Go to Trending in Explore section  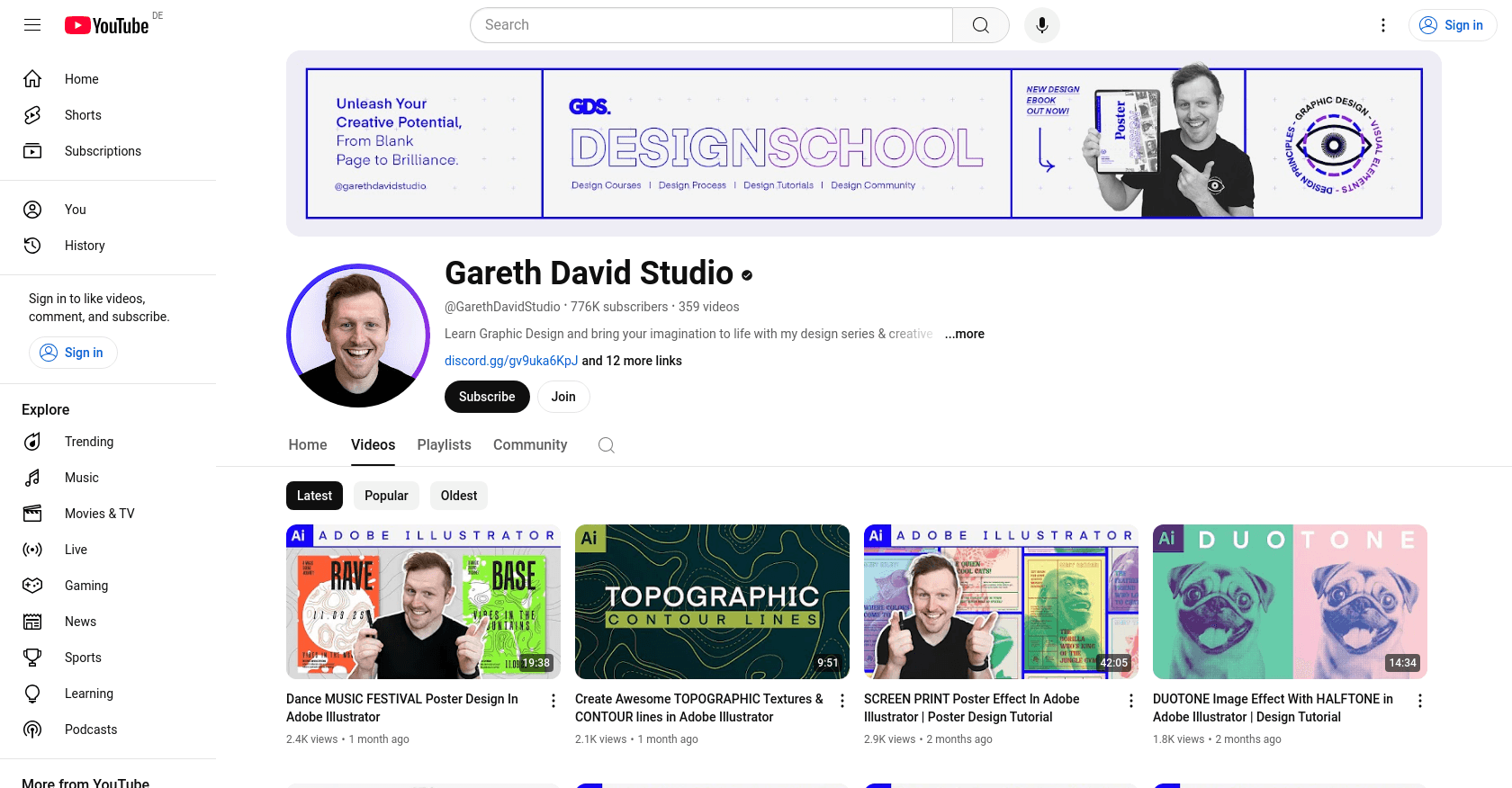coord(89,442)
